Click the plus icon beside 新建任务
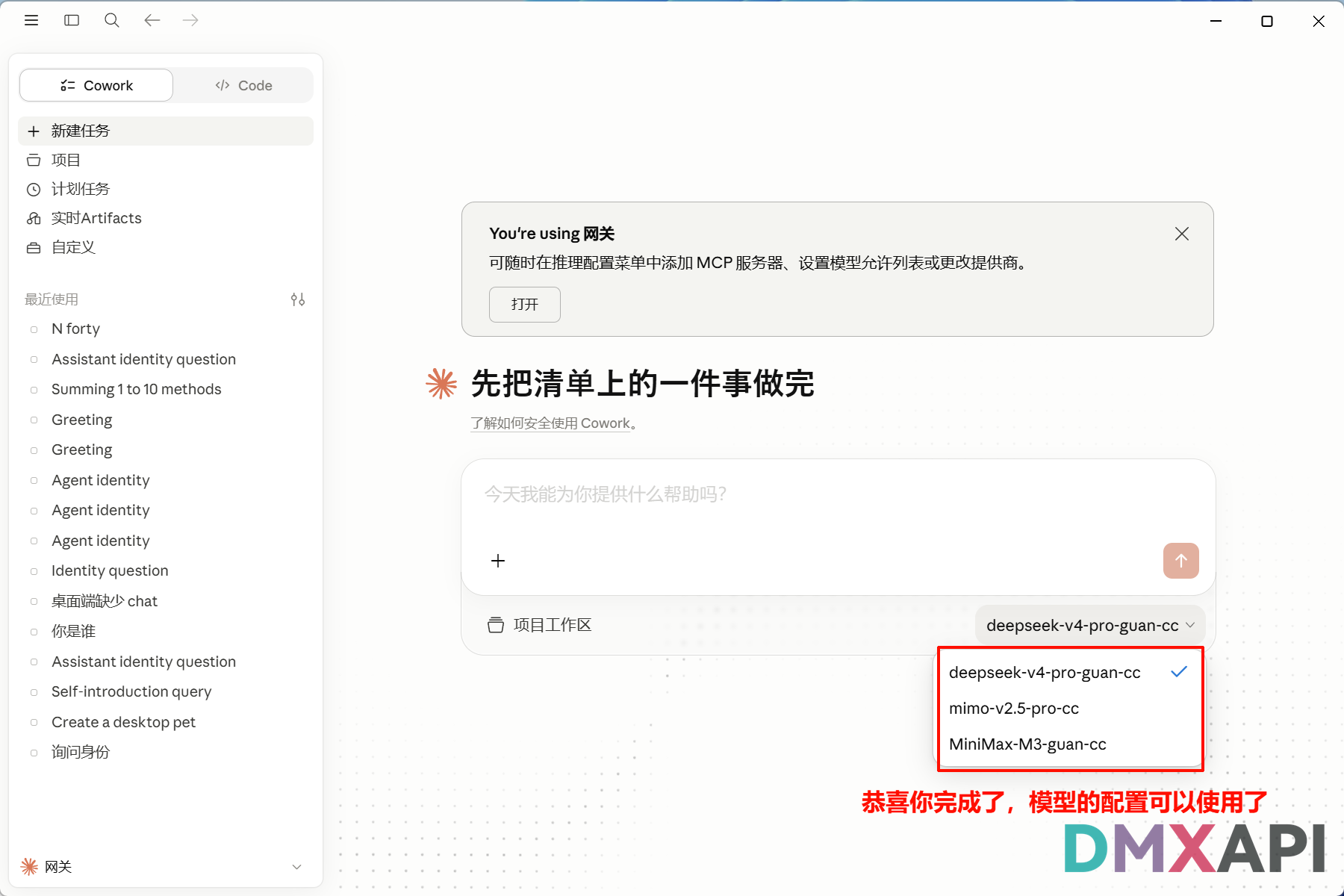This screenshot has height=896, width=1344. 34,131
